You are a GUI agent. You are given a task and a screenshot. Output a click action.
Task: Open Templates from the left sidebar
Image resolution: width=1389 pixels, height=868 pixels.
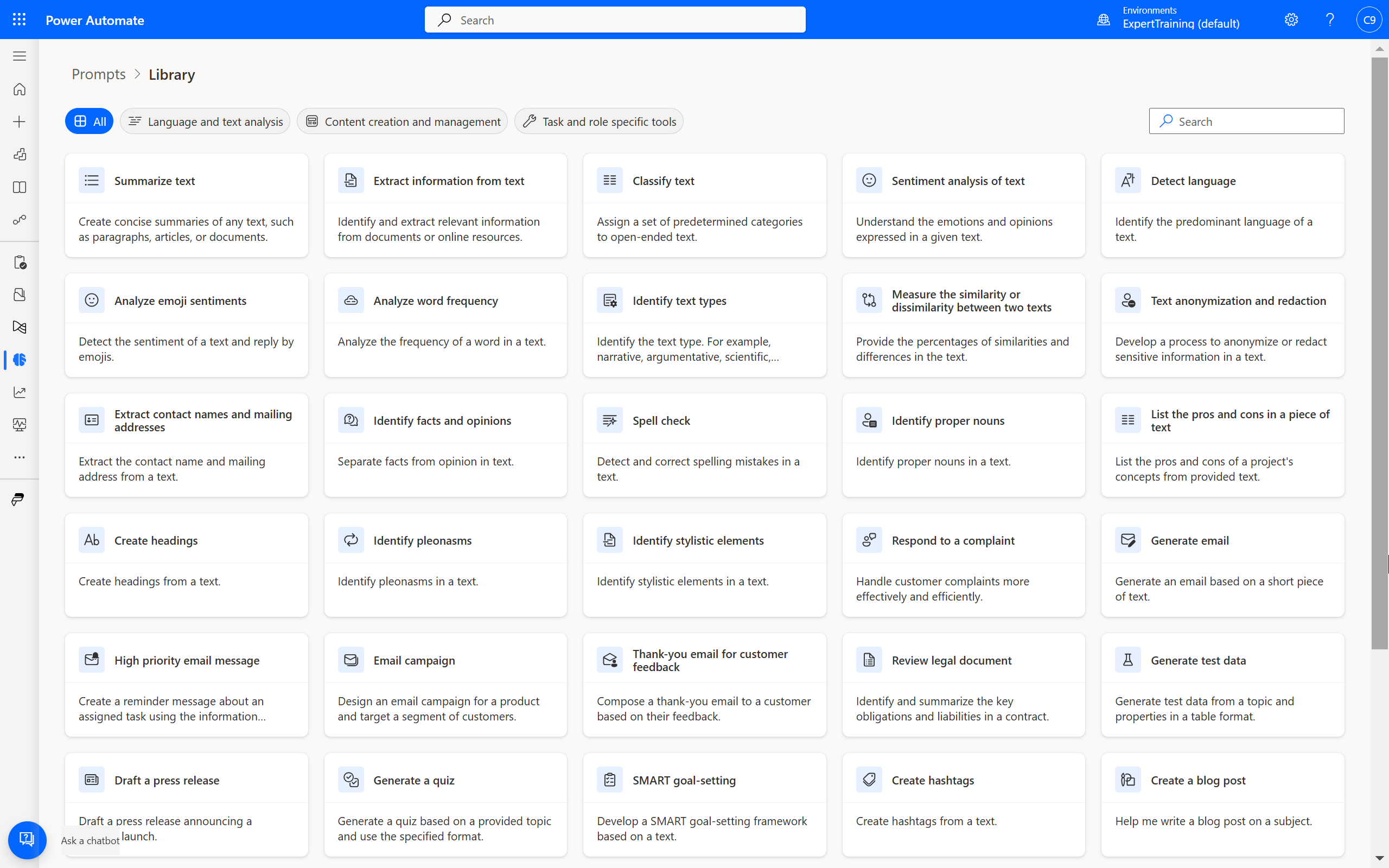19,155
